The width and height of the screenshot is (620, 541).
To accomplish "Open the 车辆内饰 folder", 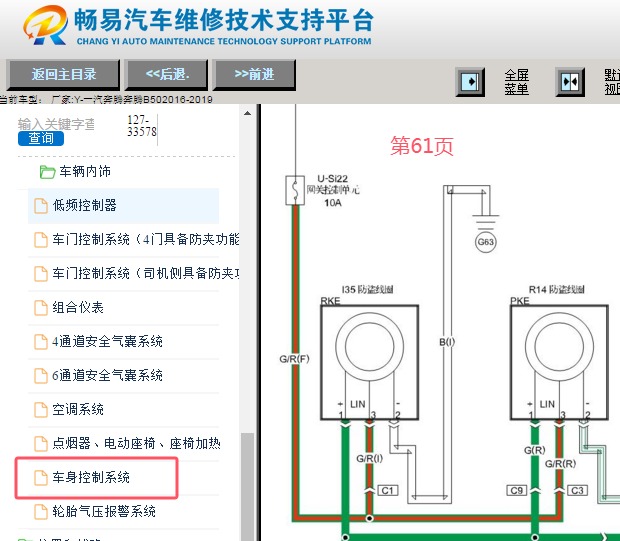I will (85, 172).
